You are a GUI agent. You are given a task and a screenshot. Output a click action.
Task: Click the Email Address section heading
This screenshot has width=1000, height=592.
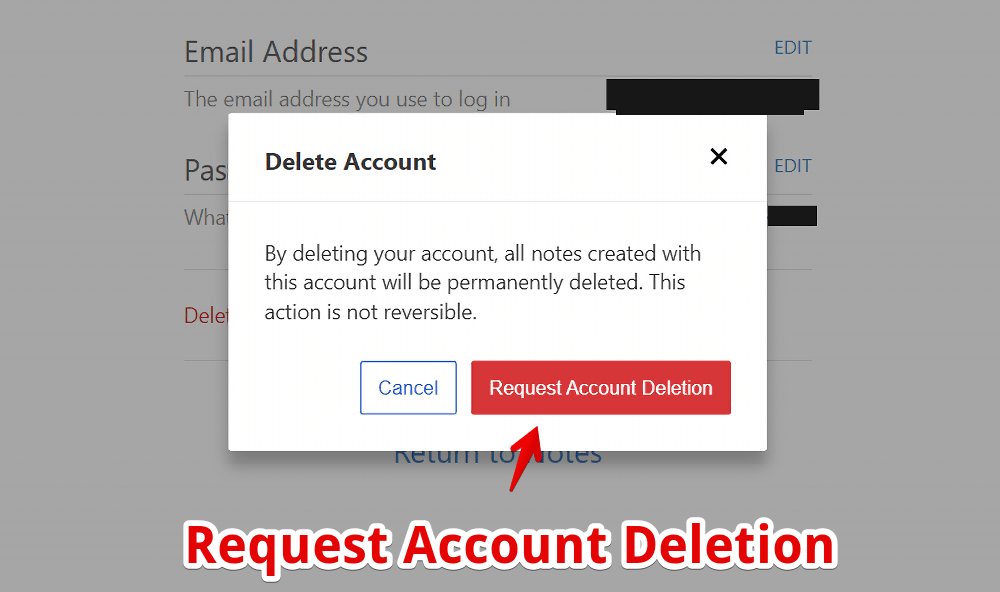coord(276,52)
